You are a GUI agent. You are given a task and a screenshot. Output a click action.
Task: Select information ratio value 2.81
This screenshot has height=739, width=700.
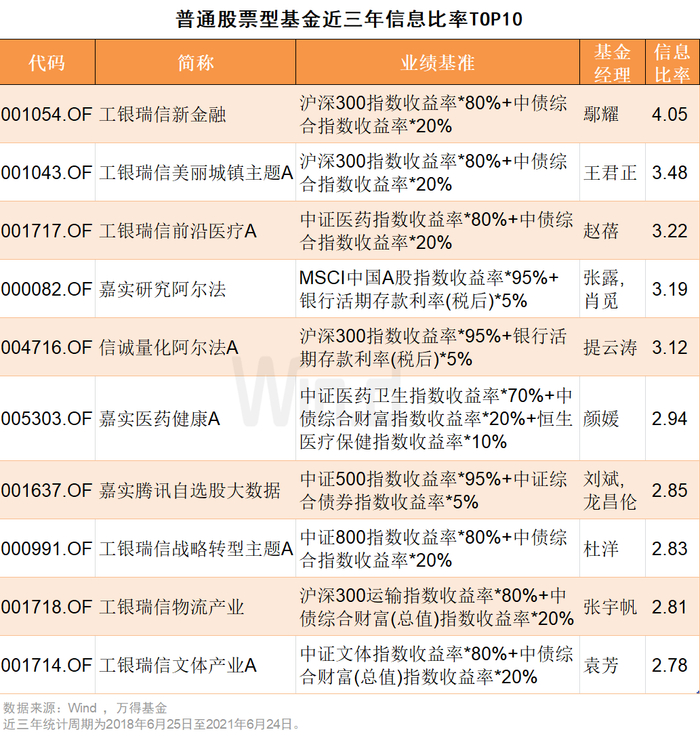coord(670,608)
